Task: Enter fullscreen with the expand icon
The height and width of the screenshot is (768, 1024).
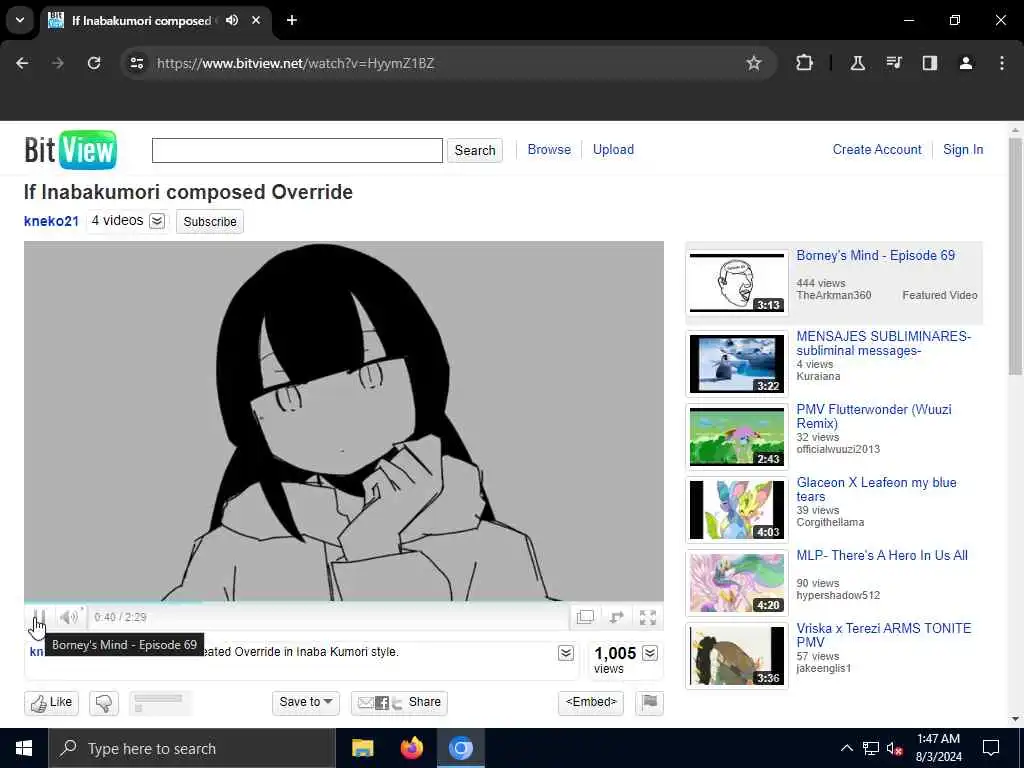Action: tap(648, 617)
